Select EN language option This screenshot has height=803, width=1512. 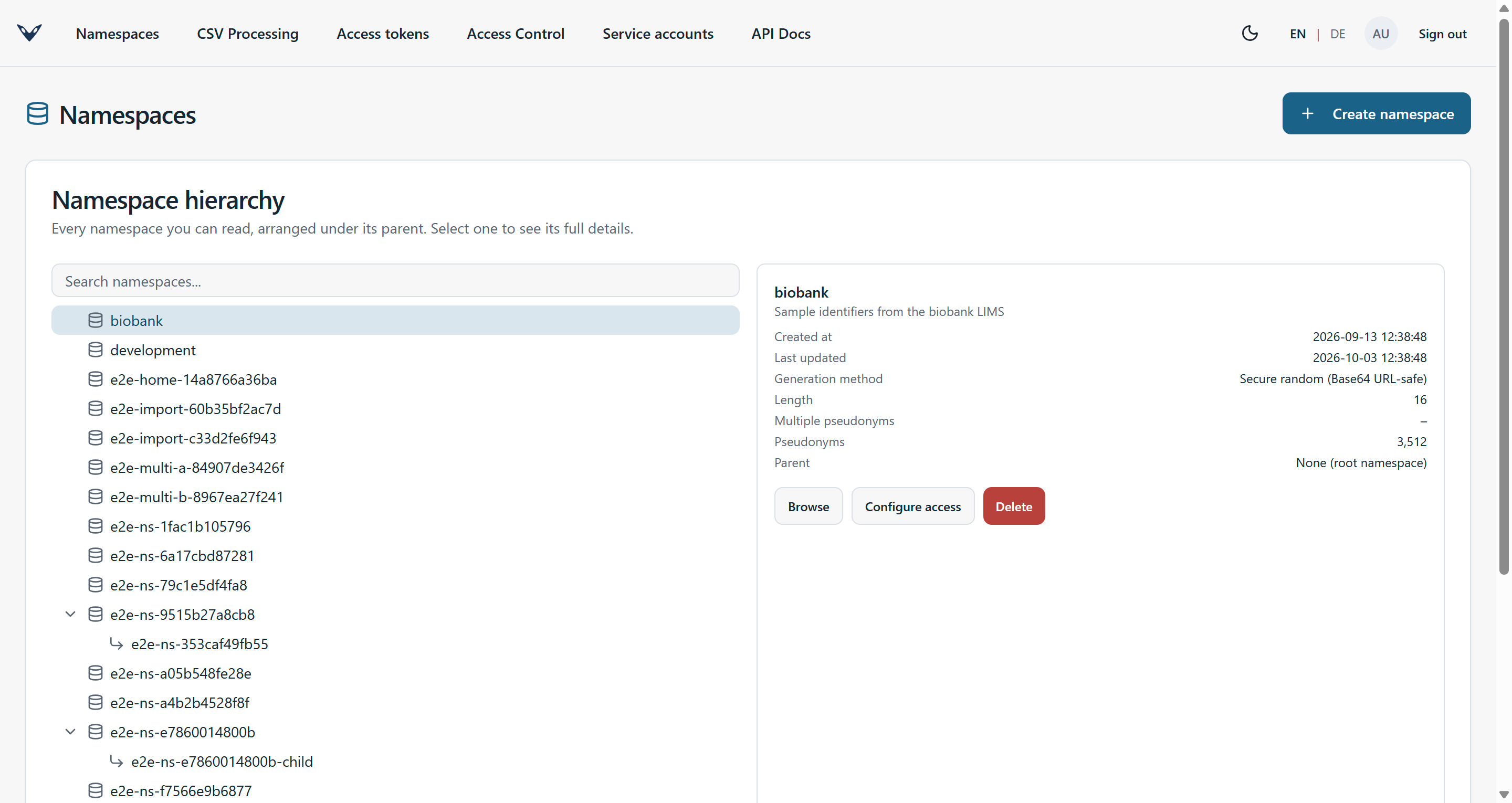coord(1298,34)
